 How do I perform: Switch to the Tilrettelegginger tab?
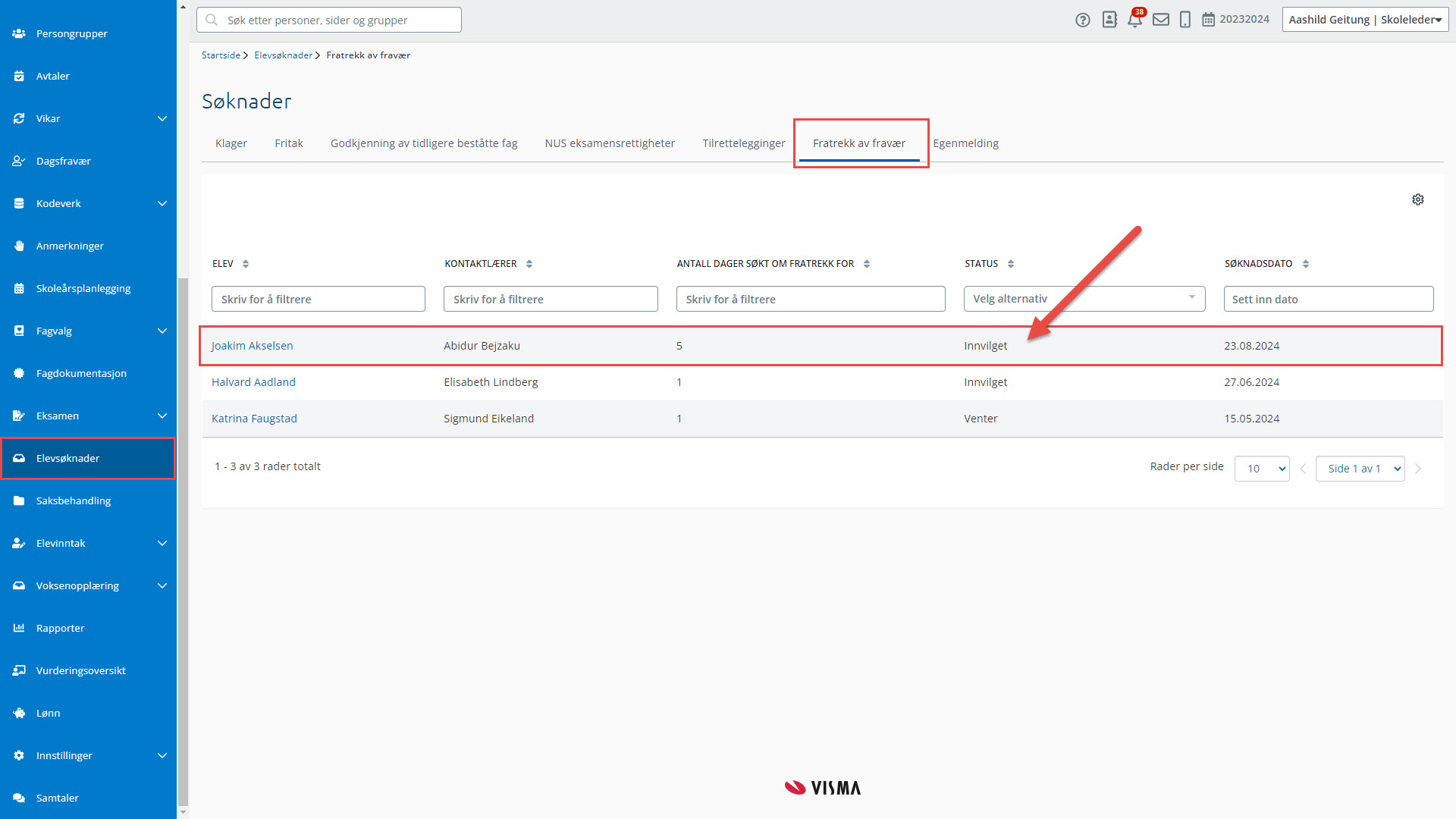(x=743, y=143)
